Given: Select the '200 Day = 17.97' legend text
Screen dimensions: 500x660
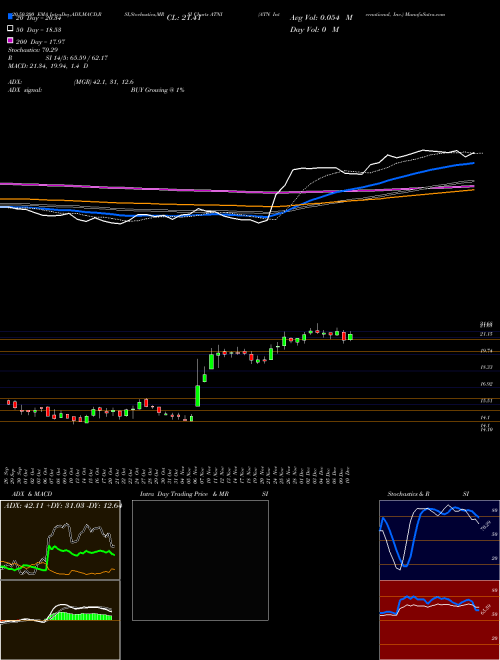Looking at the screenshot, I should [40, 42].
